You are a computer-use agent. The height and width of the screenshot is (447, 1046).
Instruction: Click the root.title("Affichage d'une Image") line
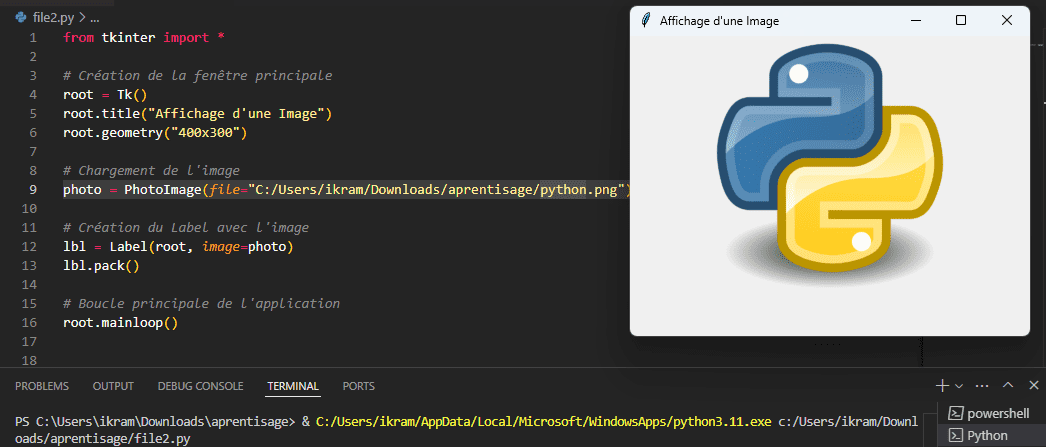[x=197, y=114]
